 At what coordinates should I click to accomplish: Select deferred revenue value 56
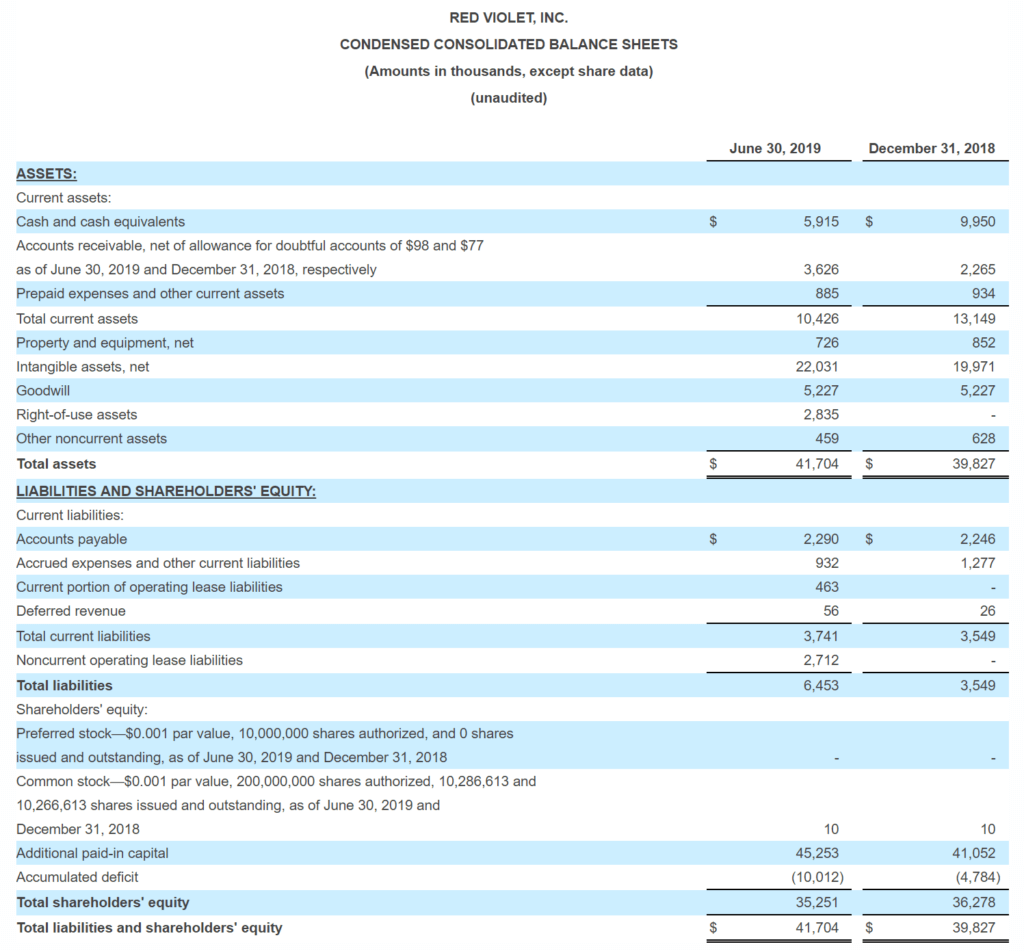click(831, 611)
